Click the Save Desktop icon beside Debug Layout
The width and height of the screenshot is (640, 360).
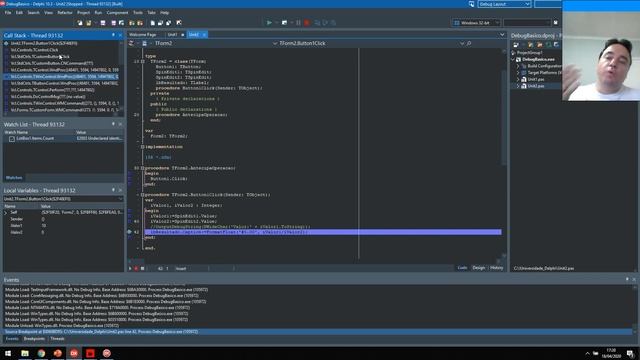pos(471,4)
